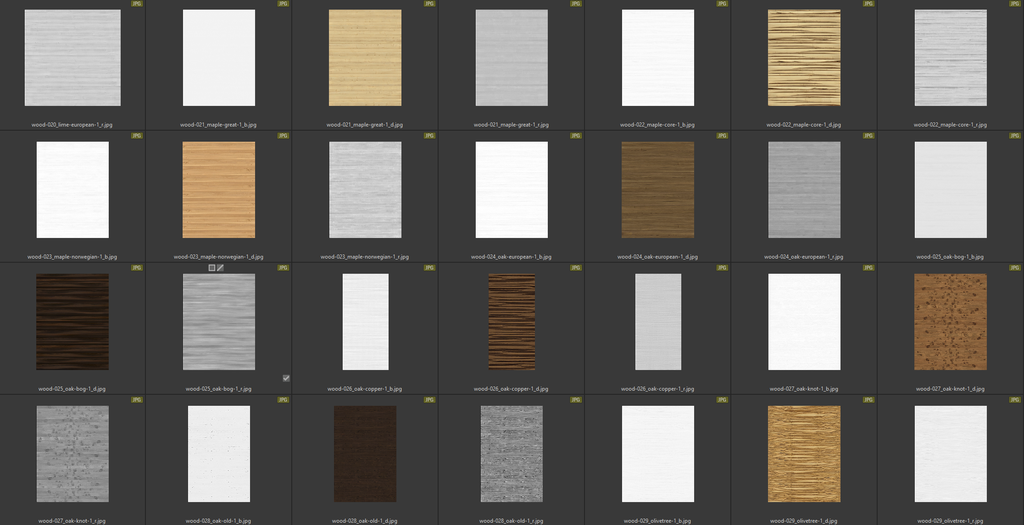The width and height of the screenshot is (1024, 525).
Task: Select the wood-028_oak-old-1_r thumbnail
Action: (511, 454)
